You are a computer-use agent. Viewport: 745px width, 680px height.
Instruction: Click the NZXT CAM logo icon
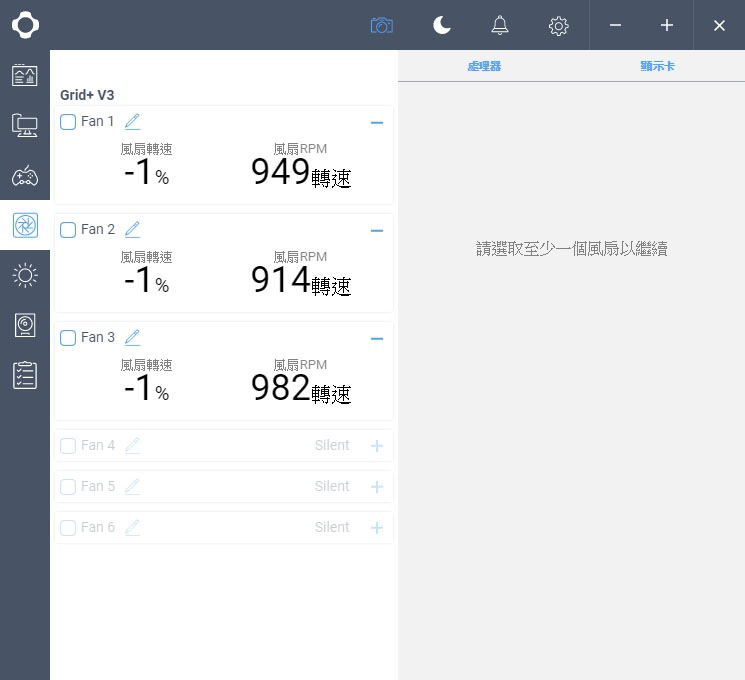point(25,25)
